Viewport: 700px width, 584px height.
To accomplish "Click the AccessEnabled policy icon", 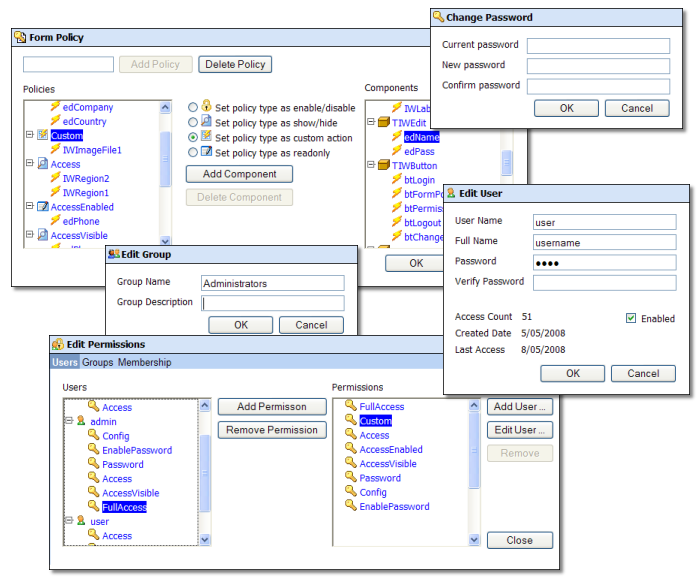I will 43,207.
